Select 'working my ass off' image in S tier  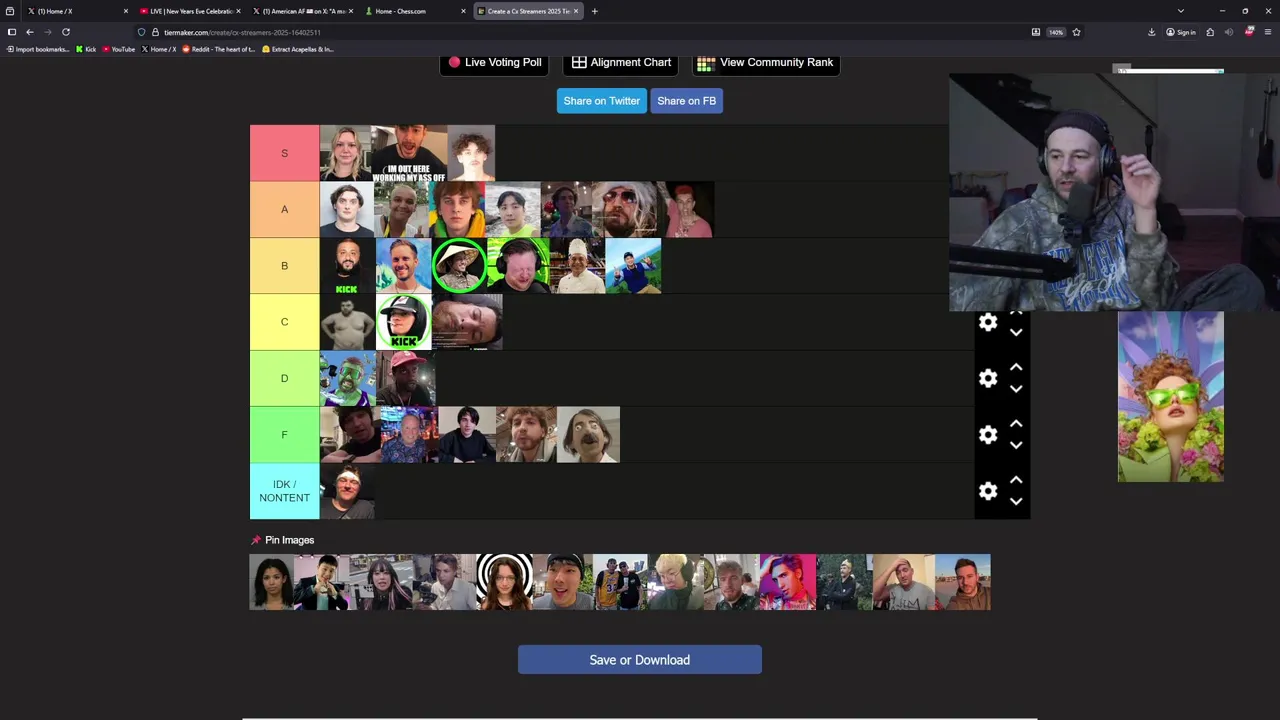(410, 153)
